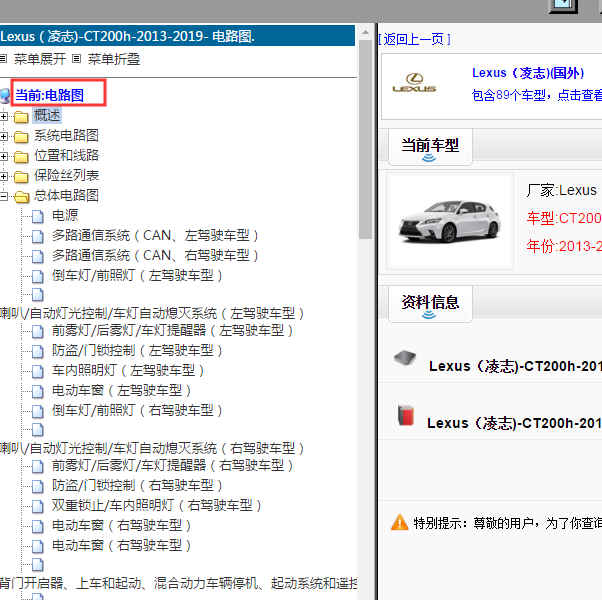Select the 当前:电路图 root node

click(49, 95)
